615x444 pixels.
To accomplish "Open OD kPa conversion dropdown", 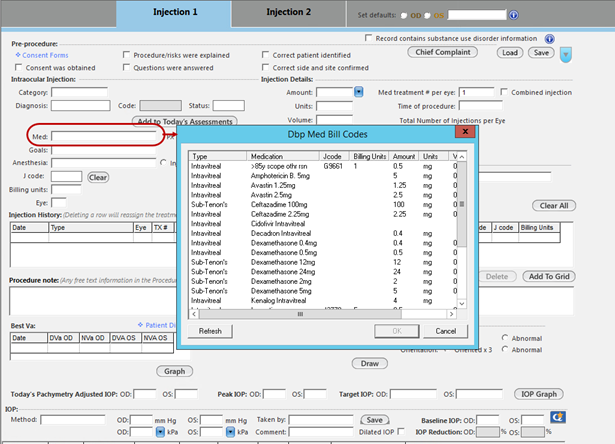I will click(160, 432).
